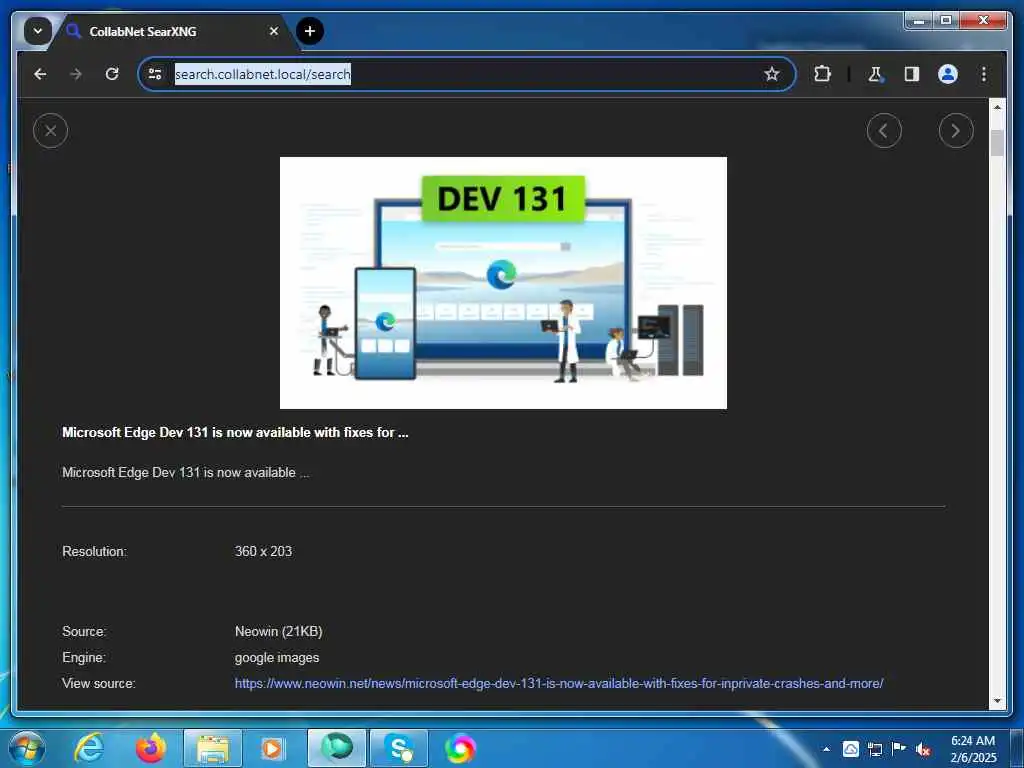Switch to the green browser taskbar app
Screen dimensions: 1024x768
click(x=336, y=748)
